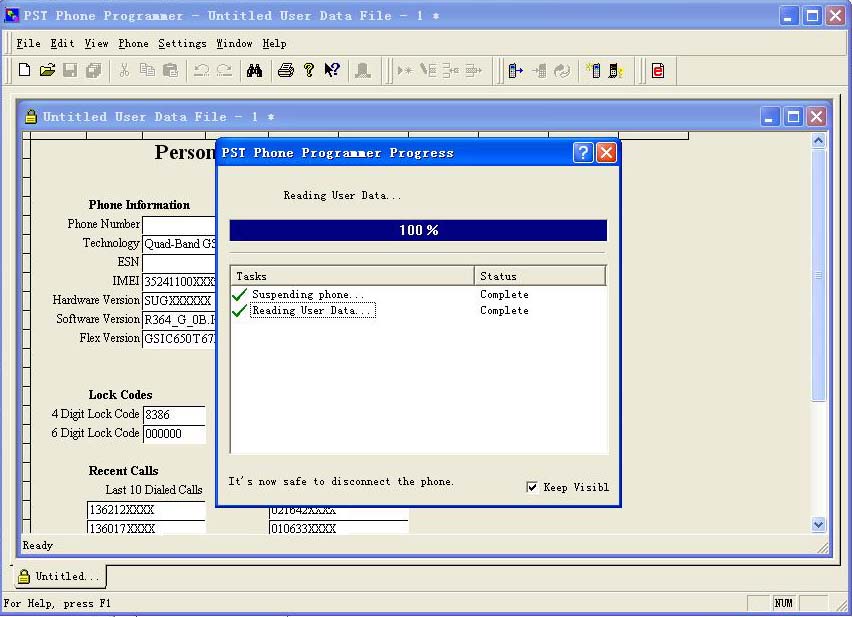
Task: Click the scroll down arrow of document
Action: point(819,524)
